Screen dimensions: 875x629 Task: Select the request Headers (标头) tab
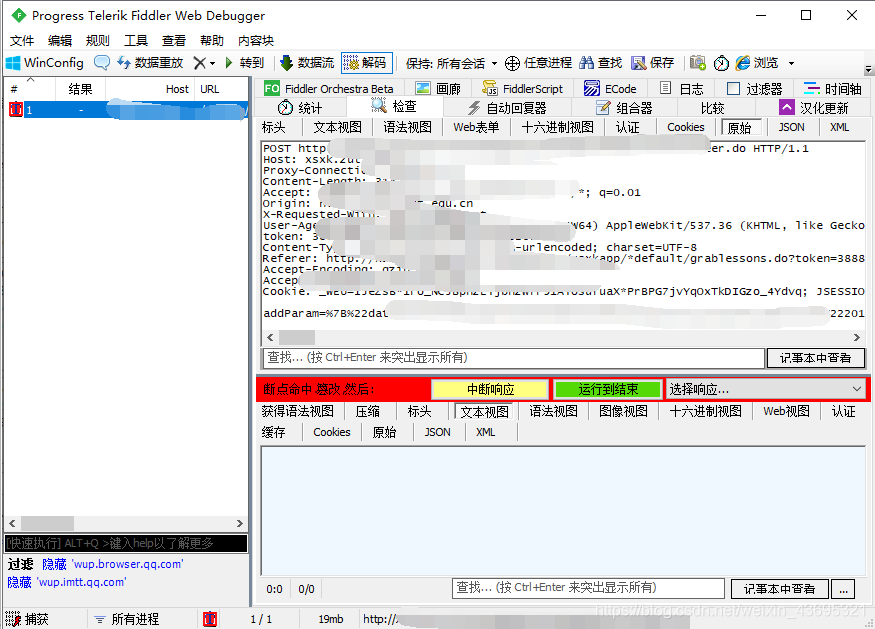pos(273,127)
